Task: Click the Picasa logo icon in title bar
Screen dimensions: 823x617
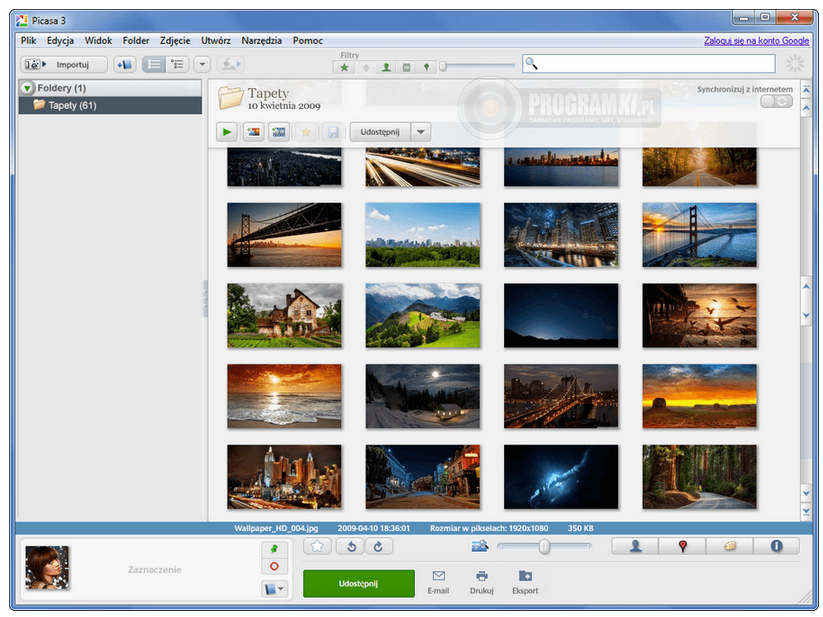Action: point(22,20)
